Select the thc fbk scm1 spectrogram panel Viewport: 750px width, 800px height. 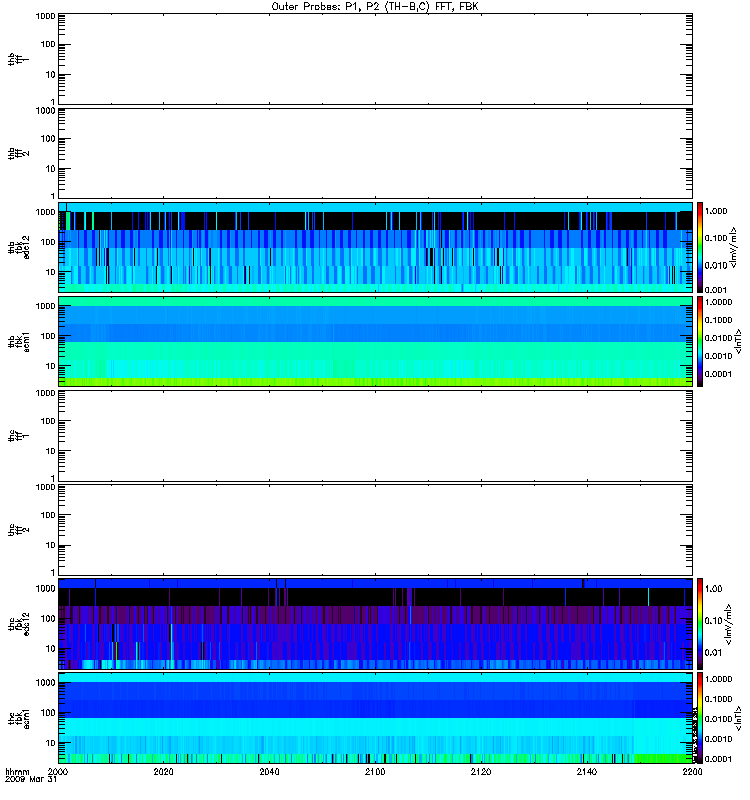point(375,718)
